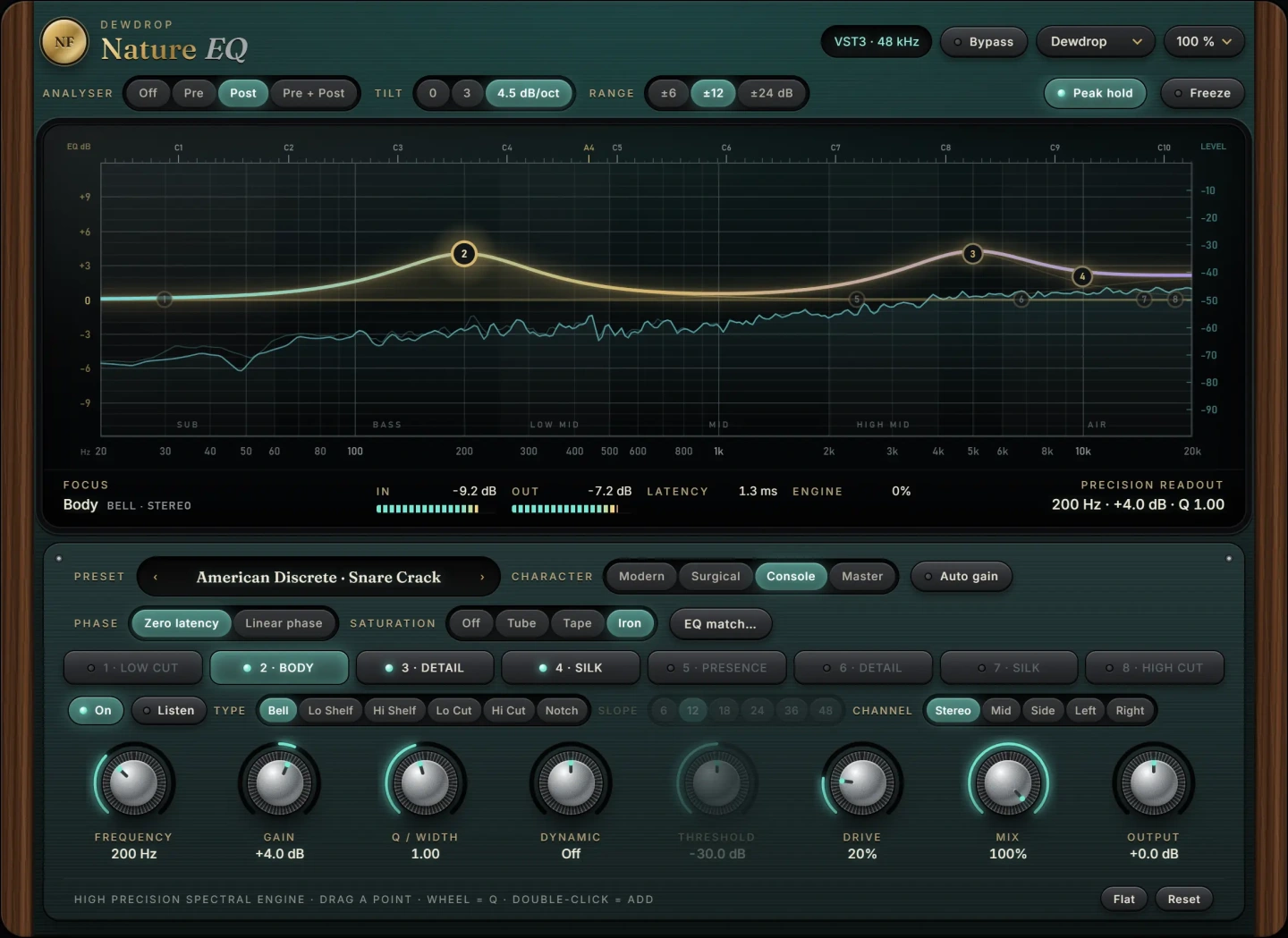Click the gold NF logo badge
The image size is (1288, 938).
pos(64,42)
